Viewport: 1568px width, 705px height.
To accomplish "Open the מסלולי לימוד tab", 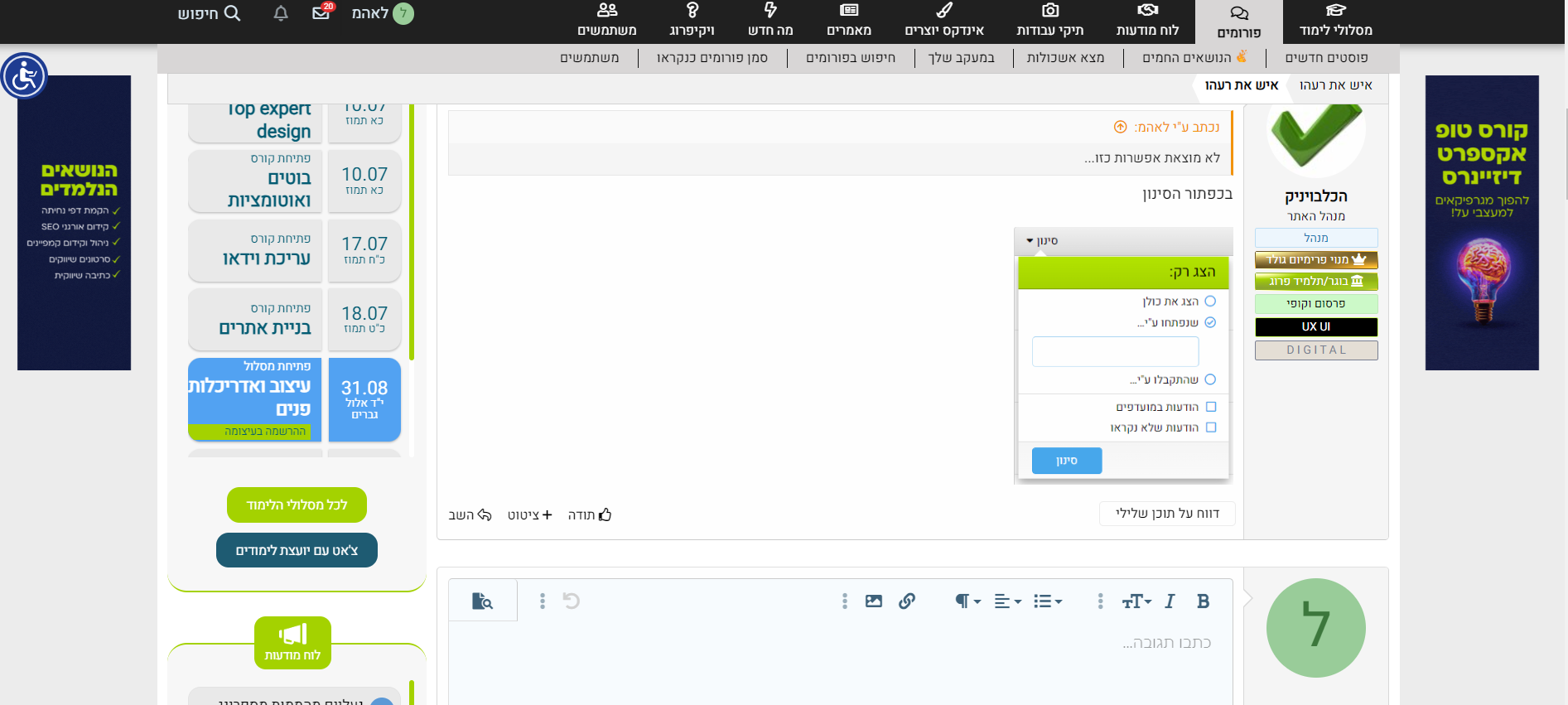I will (x=1336, y=21).
